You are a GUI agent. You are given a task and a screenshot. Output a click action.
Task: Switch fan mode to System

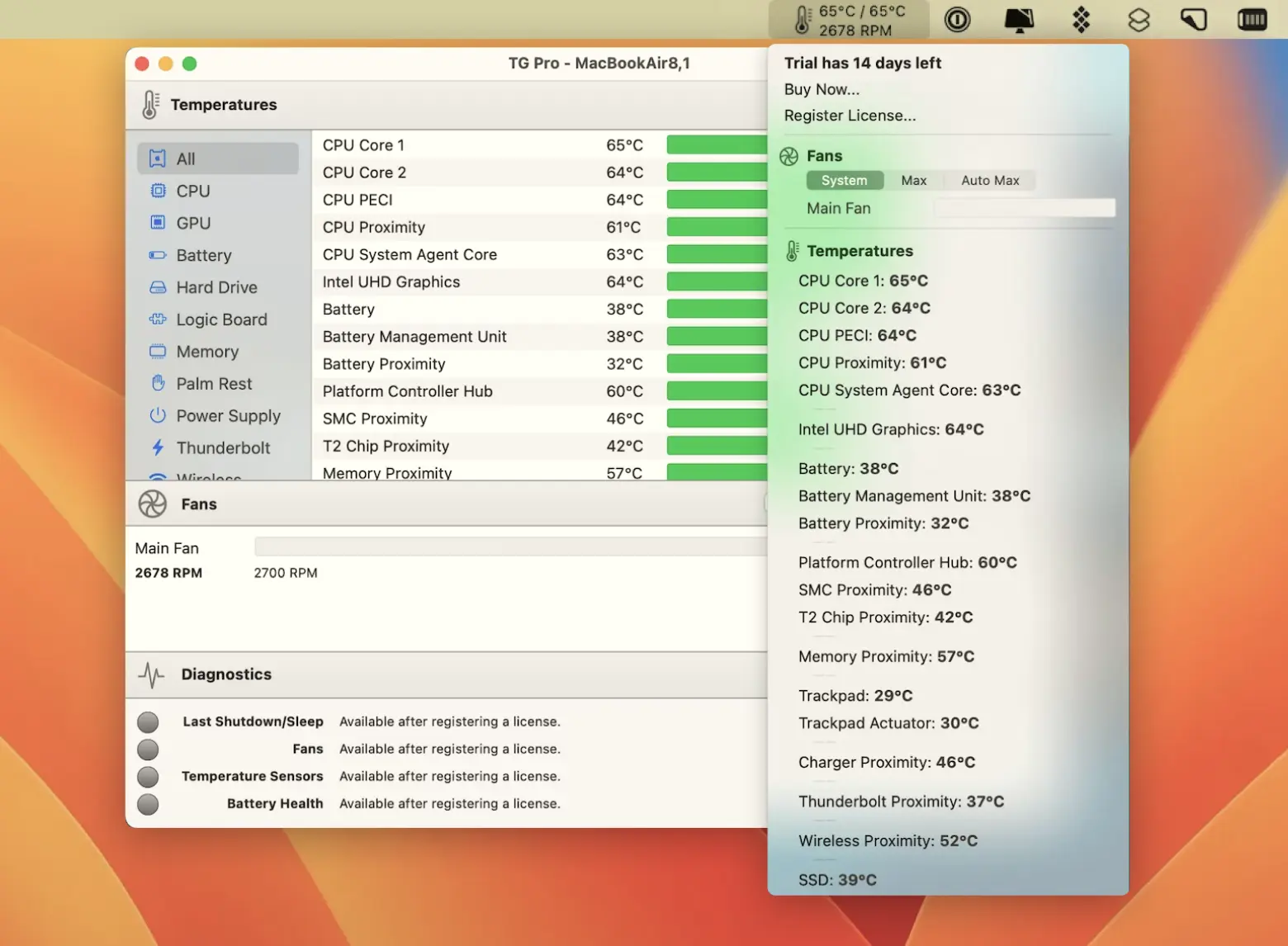pos(844,181)
